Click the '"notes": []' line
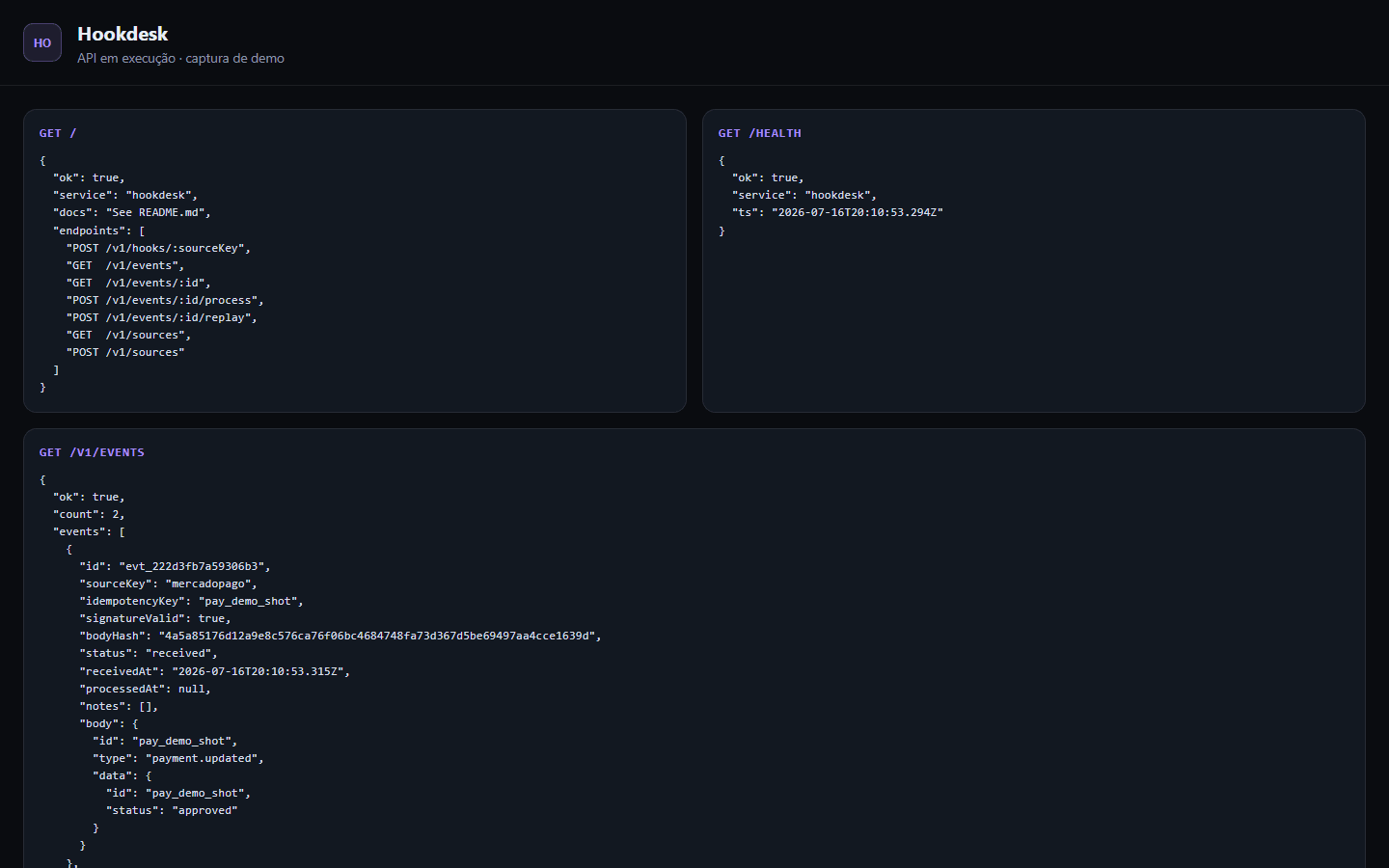This screenshot has width=1389, height=868. tap(119, 706)
